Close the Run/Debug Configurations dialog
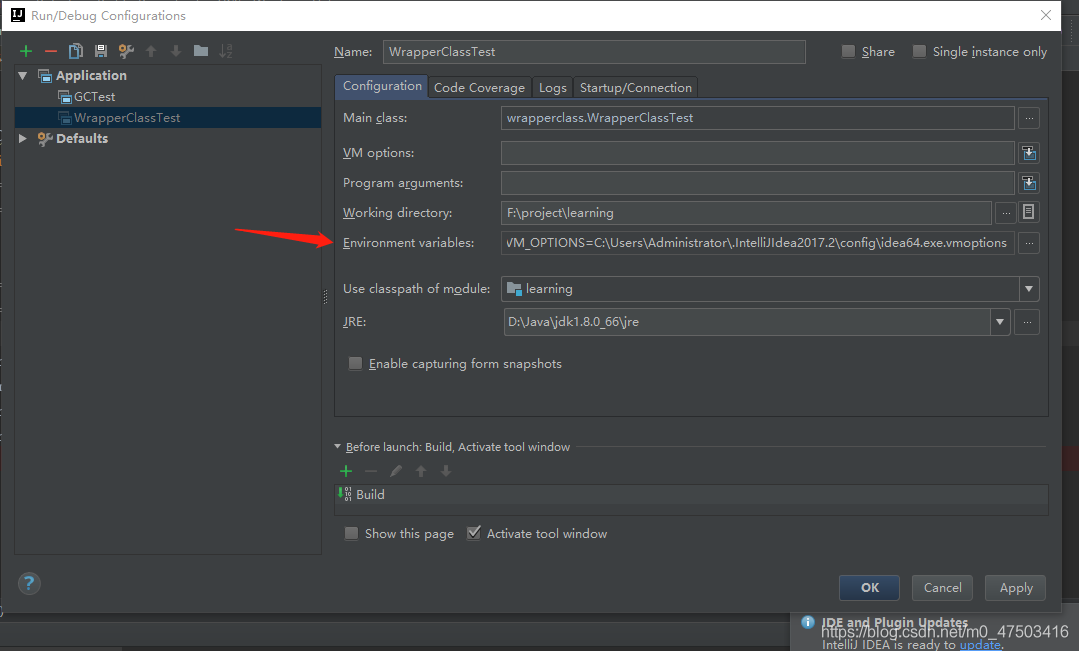 click(x=1046, y=15)
